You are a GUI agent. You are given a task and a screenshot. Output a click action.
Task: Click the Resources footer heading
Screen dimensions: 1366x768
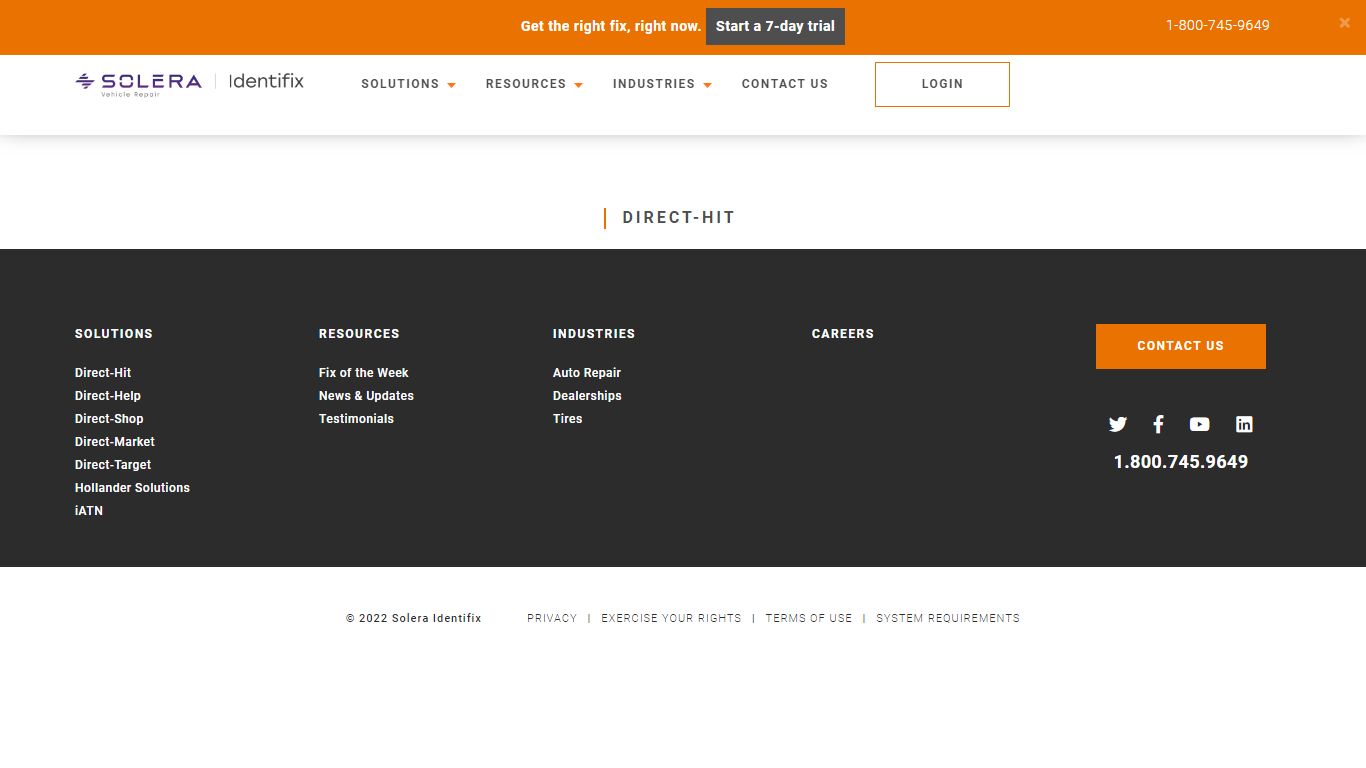point(359,334)
